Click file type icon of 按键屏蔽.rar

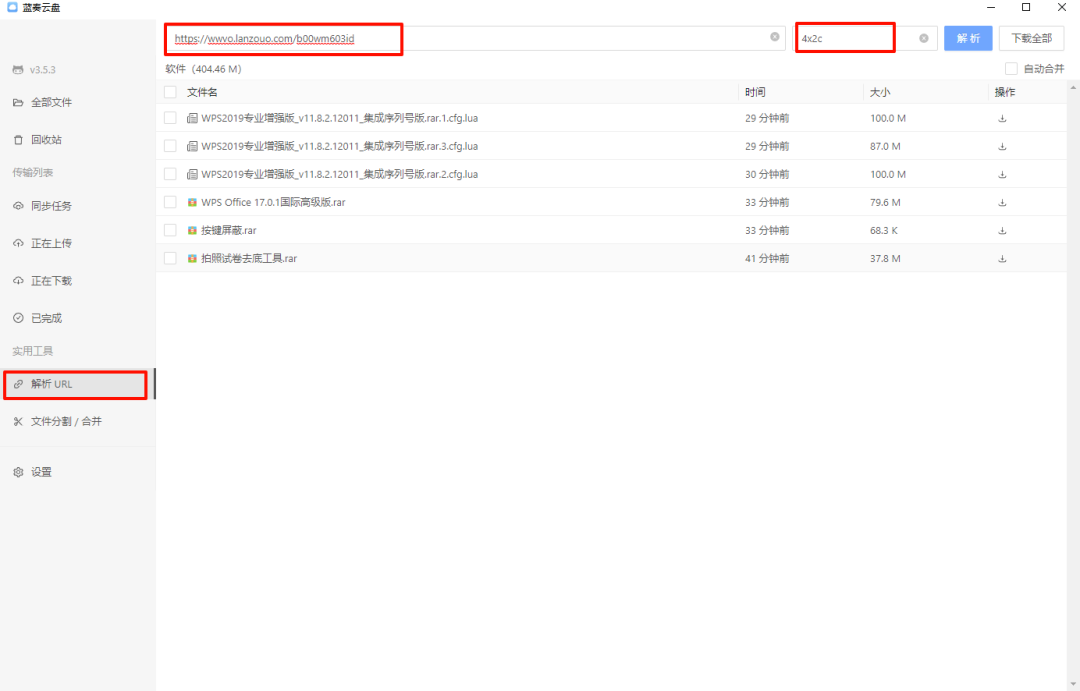click(192, 230)
